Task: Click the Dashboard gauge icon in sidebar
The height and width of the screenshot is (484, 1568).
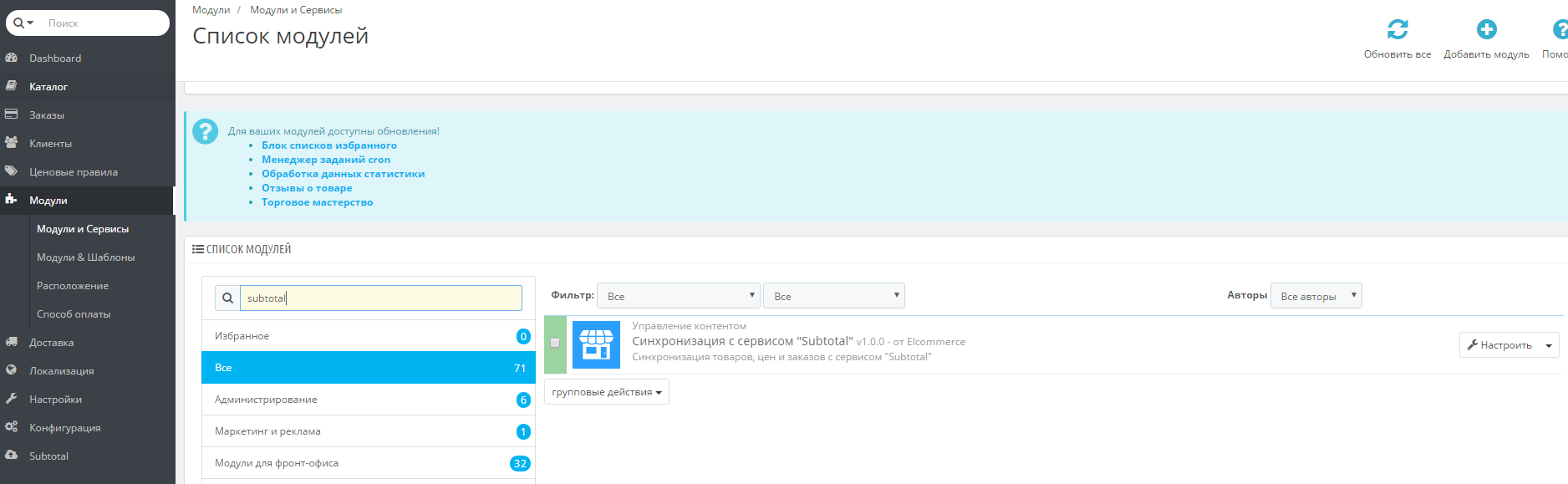Action: point(12,58)
